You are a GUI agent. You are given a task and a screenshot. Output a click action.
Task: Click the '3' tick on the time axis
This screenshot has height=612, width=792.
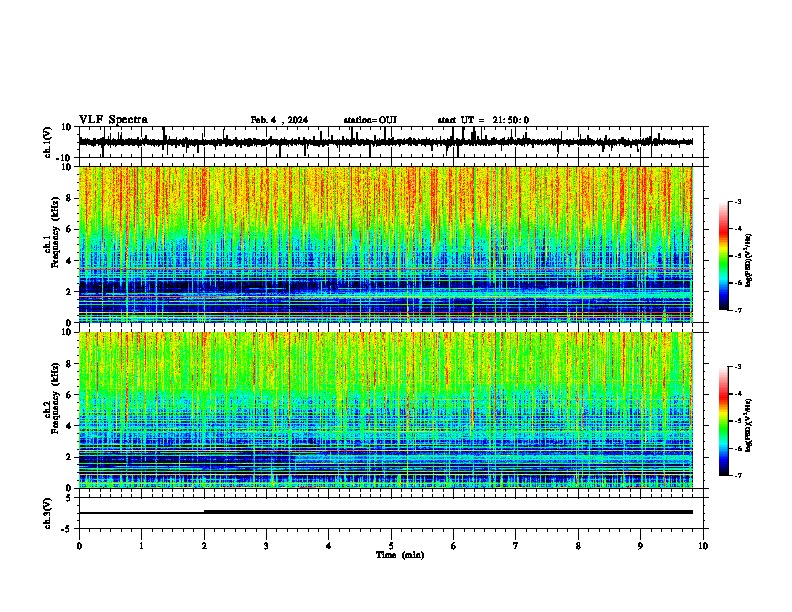266,546
